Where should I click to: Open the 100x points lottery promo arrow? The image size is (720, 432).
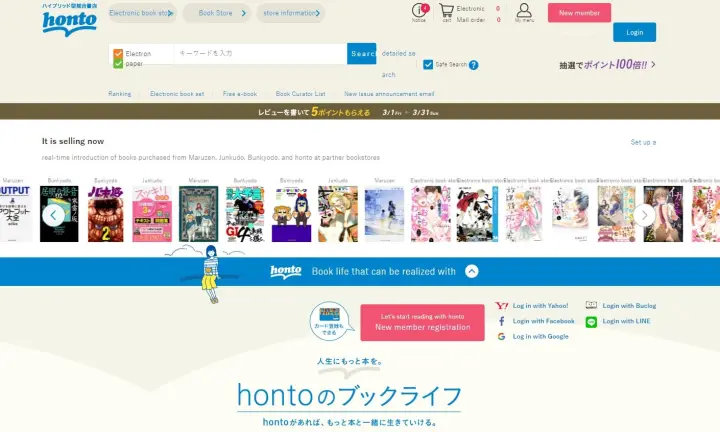[x=653, y=65]
